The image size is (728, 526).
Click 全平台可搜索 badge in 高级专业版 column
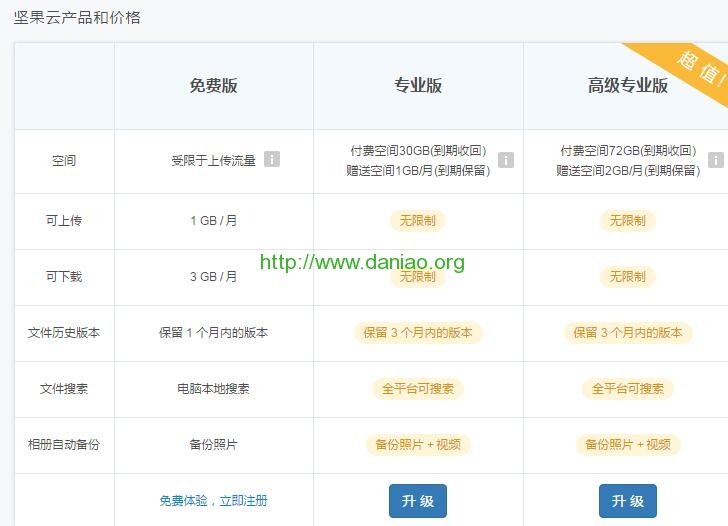(x=628, y=389)
